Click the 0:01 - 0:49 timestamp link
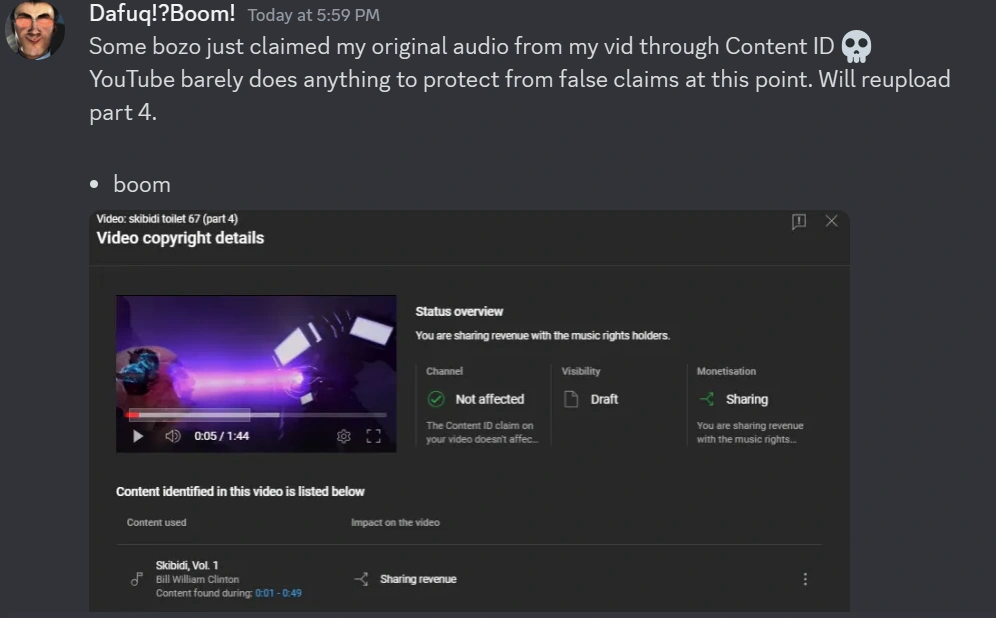 (x=278, y=593)
